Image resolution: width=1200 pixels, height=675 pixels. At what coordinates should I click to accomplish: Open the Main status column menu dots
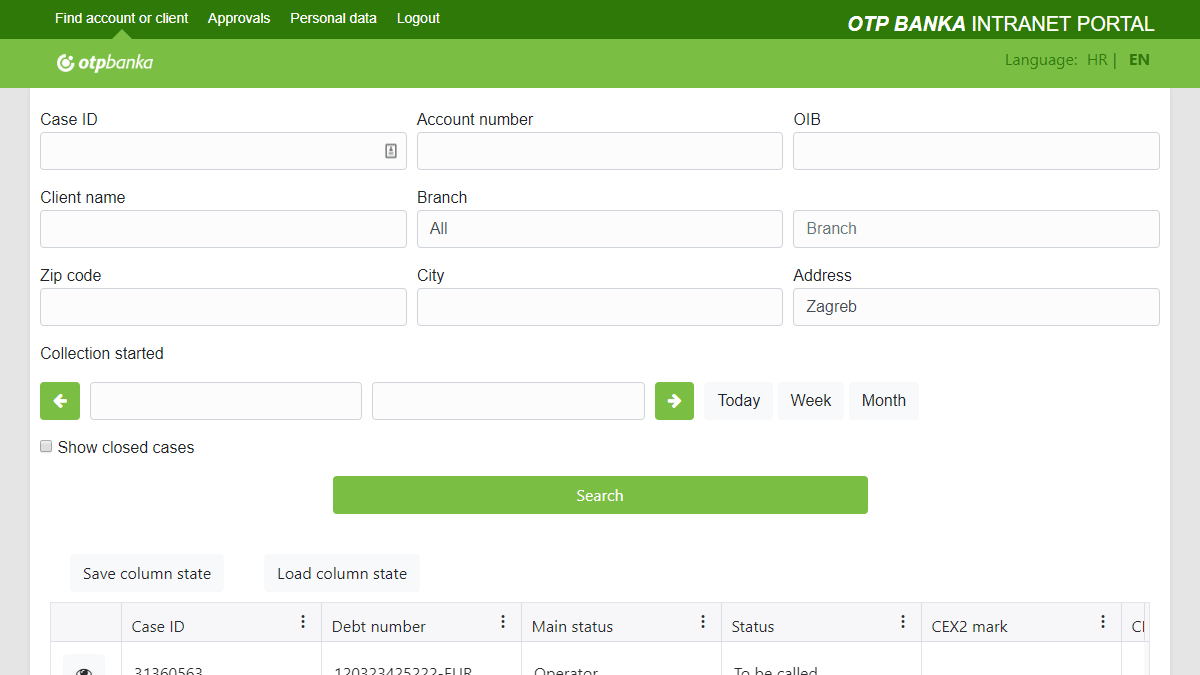click(703, 622)
